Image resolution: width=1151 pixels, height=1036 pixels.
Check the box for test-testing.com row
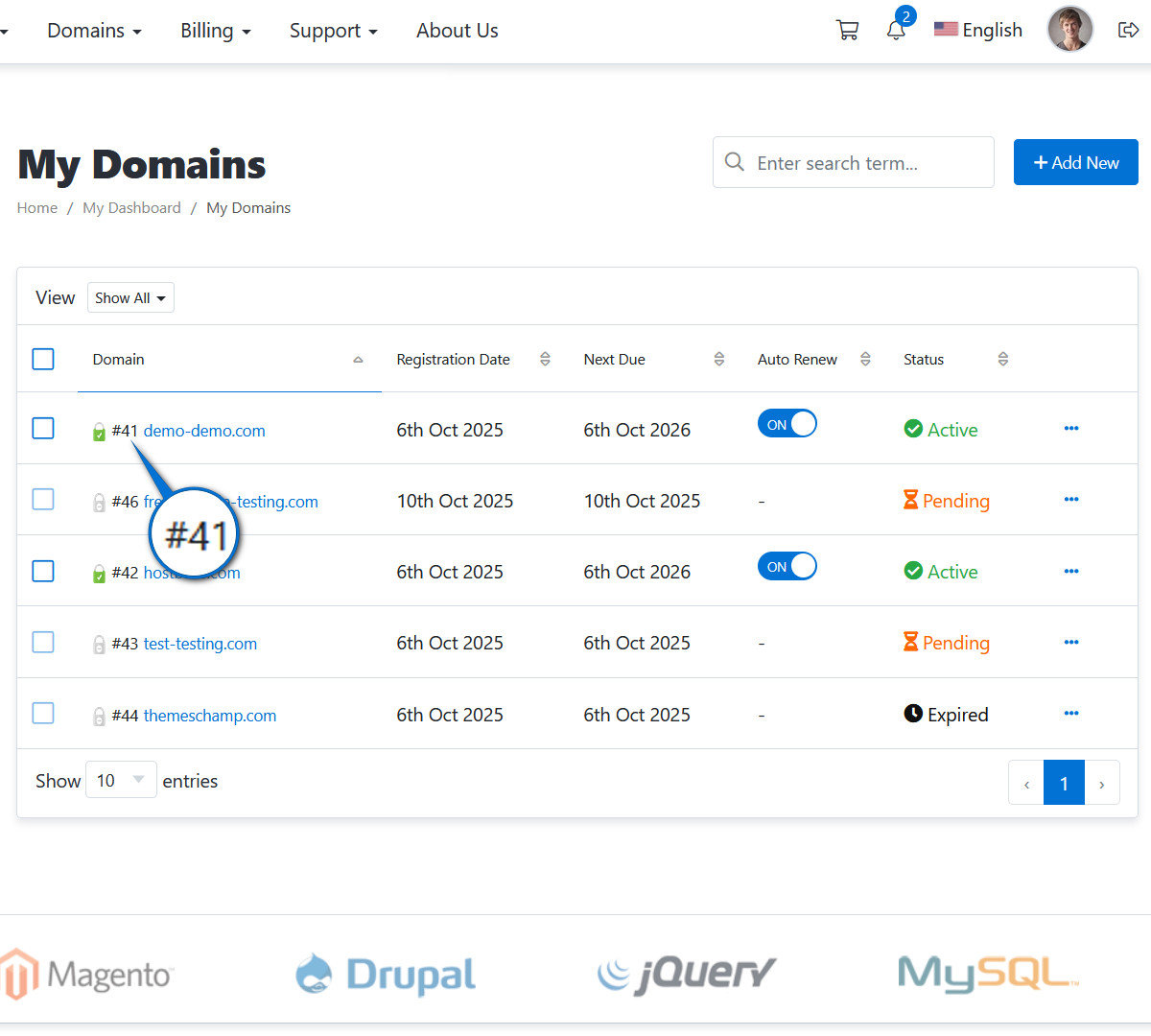coord(43,642)
